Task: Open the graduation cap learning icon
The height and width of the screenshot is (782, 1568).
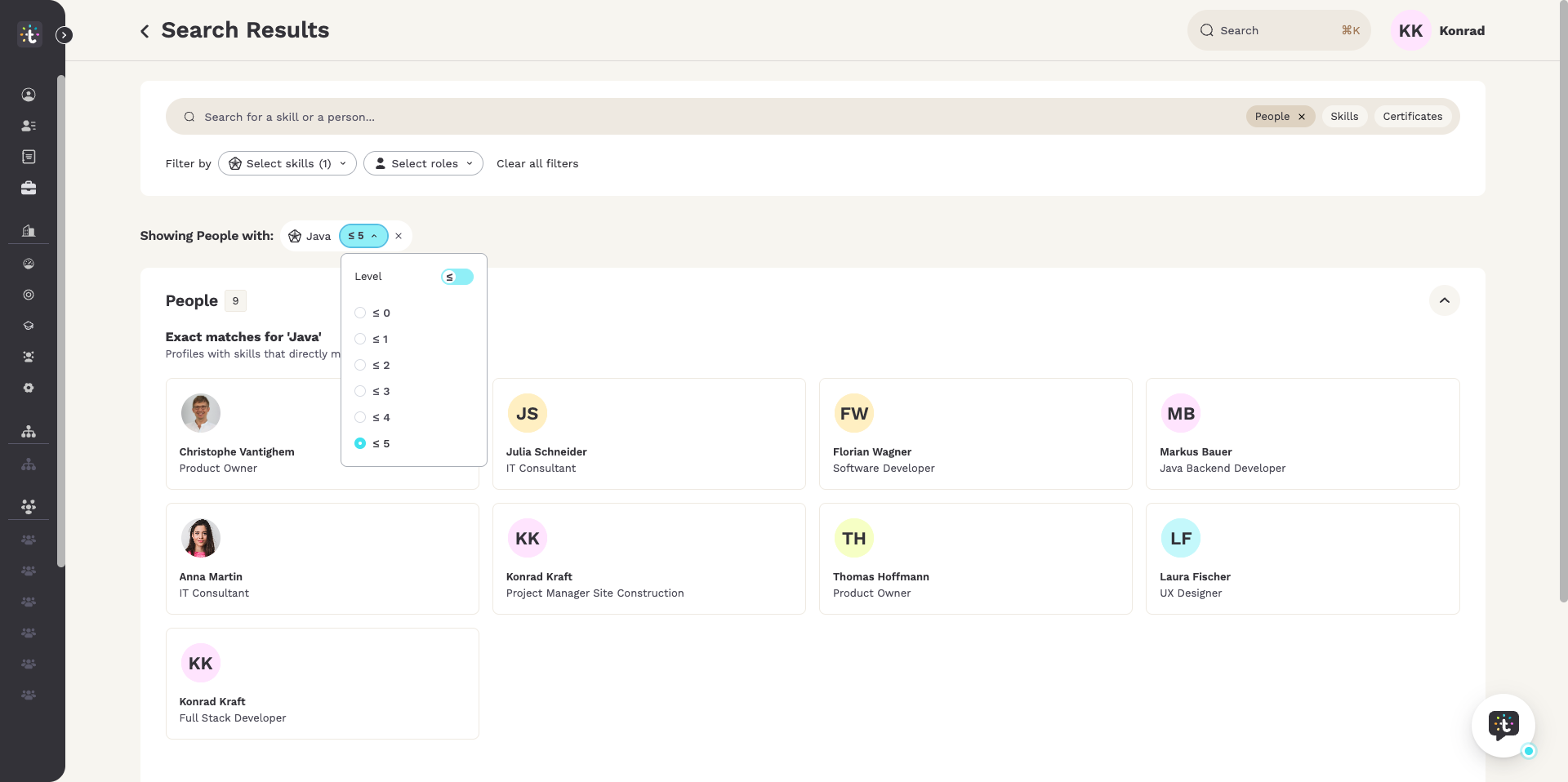Action: point(29,326)
